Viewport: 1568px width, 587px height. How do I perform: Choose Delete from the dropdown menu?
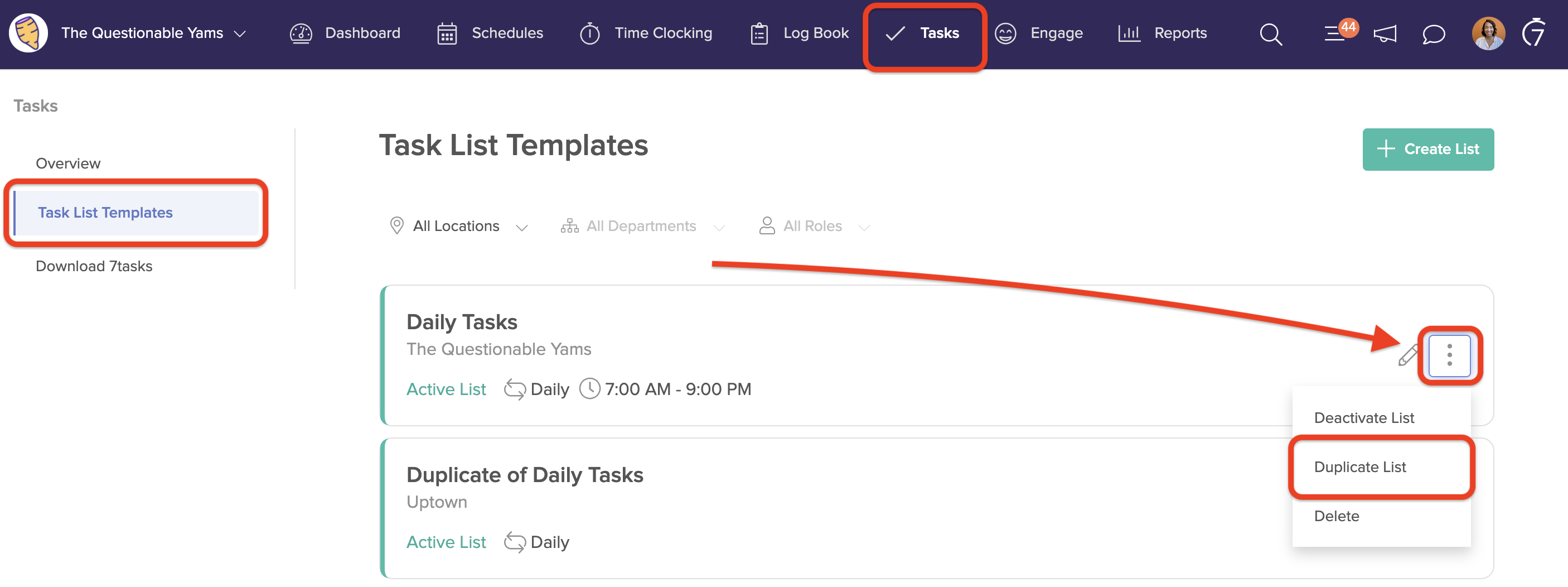click(1336, 516)
